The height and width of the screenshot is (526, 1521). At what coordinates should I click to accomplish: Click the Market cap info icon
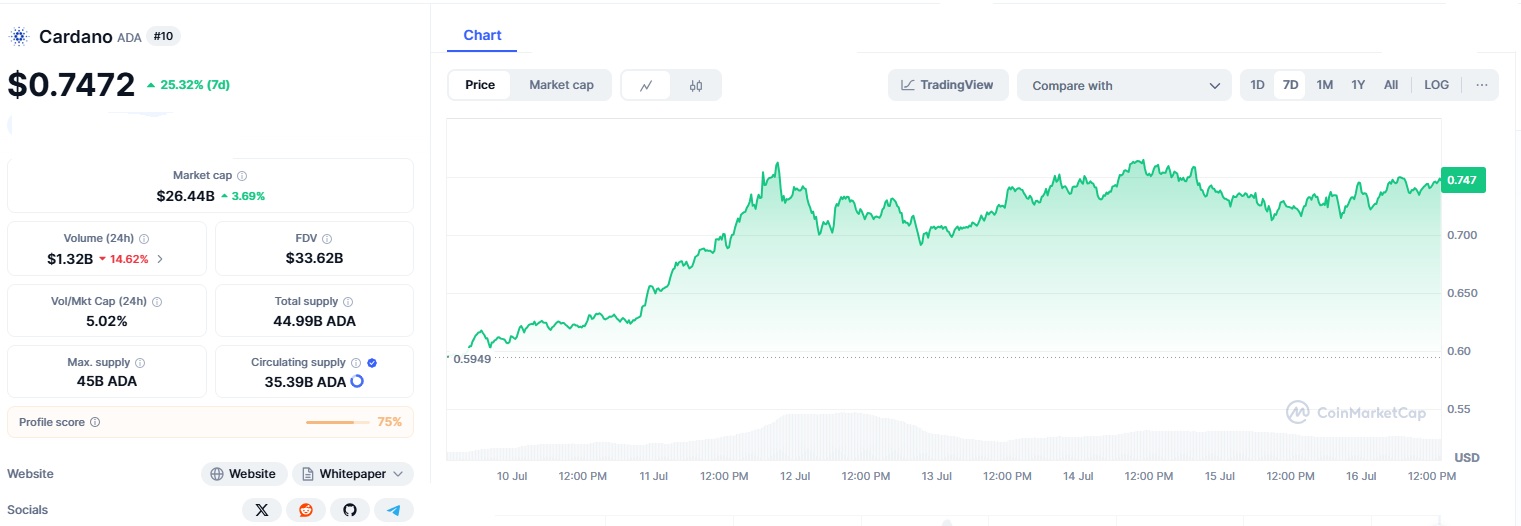242,176
